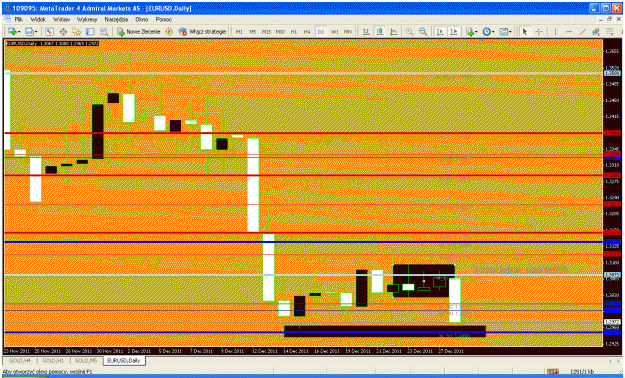This screenshot has width=625, height=378.
Task: Select the Fibonacci retracement tool
Action: tap(610, 32)
